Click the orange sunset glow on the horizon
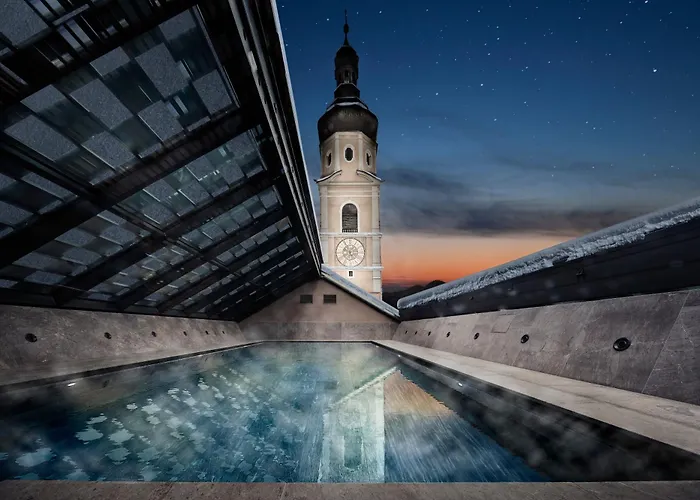 [460, 260]
